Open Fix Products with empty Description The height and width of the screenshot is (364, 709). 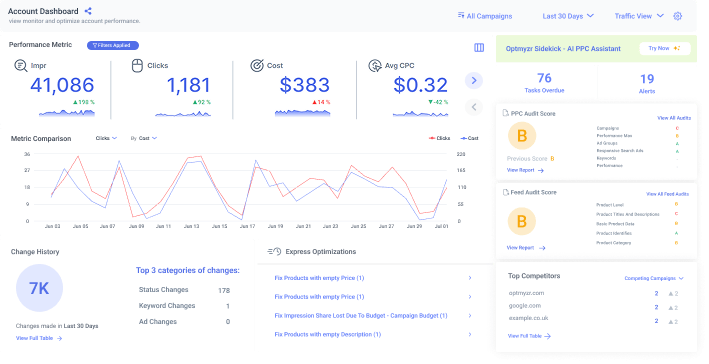click(328, 335)
